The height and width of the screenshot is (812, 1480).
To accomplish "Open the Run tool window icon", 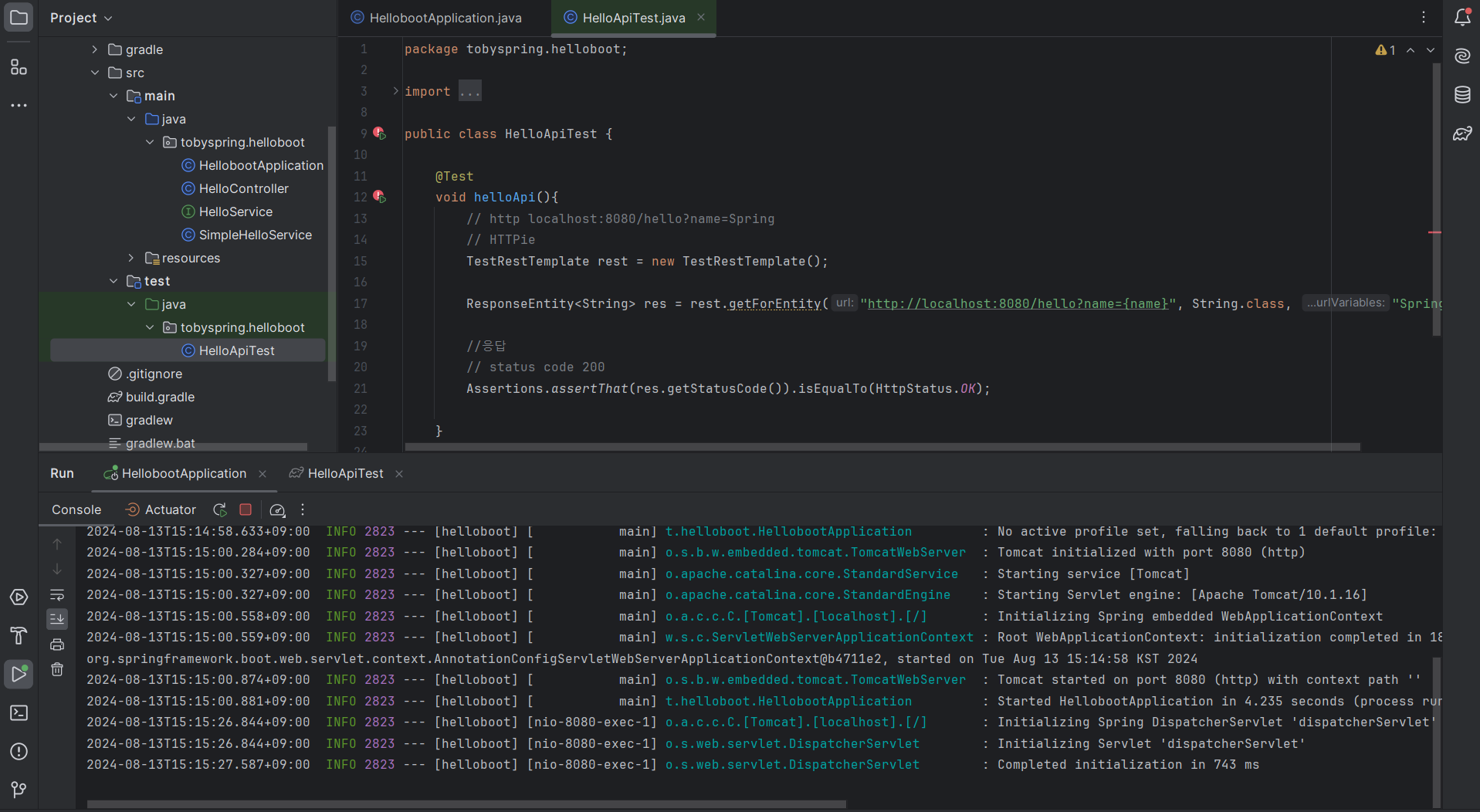I will (x=19, y=674).
